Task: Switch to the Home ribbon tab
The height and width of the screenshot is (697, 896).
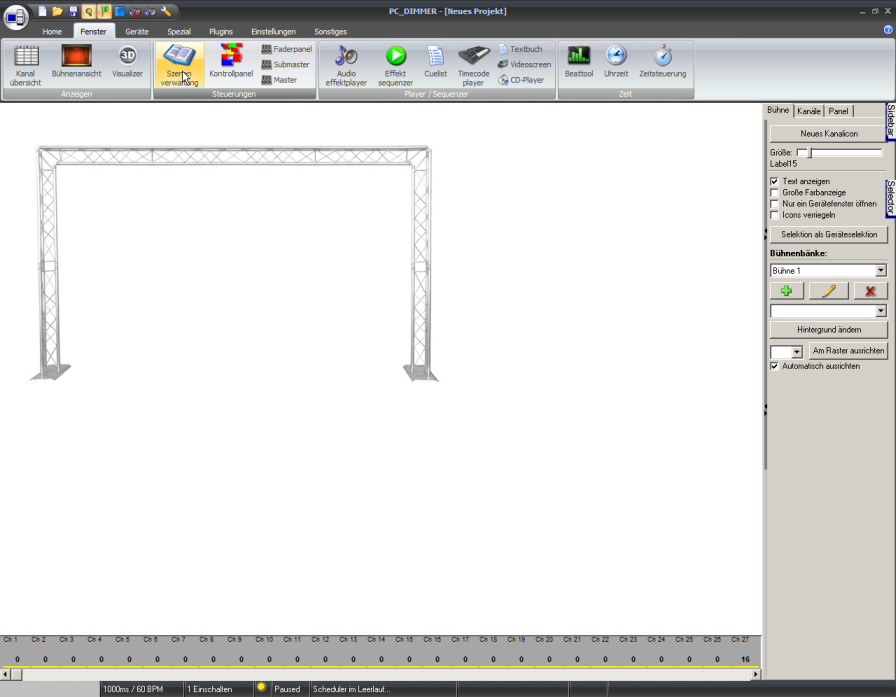Action: pos(52,31)
